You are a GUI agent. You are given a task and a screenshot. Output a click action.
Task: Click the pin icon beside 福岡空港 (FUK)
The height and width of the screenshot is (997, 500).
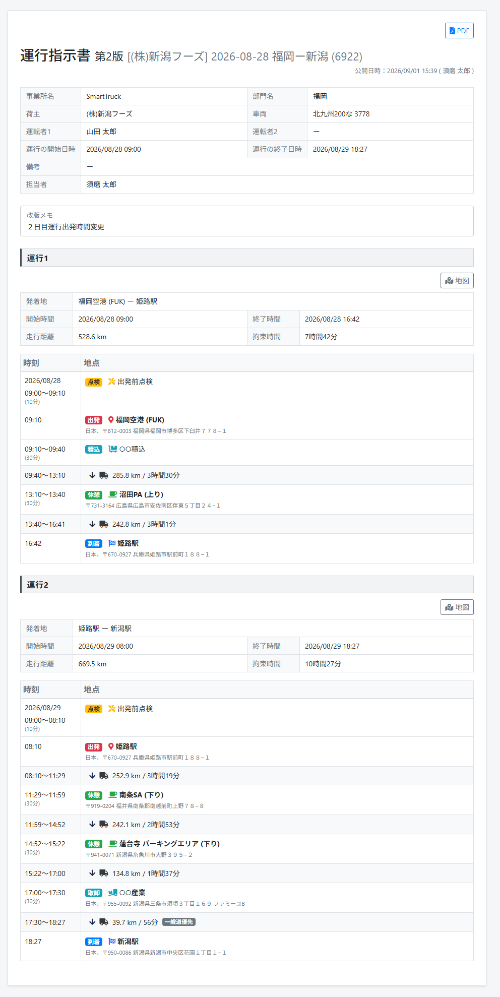(111, 420)
